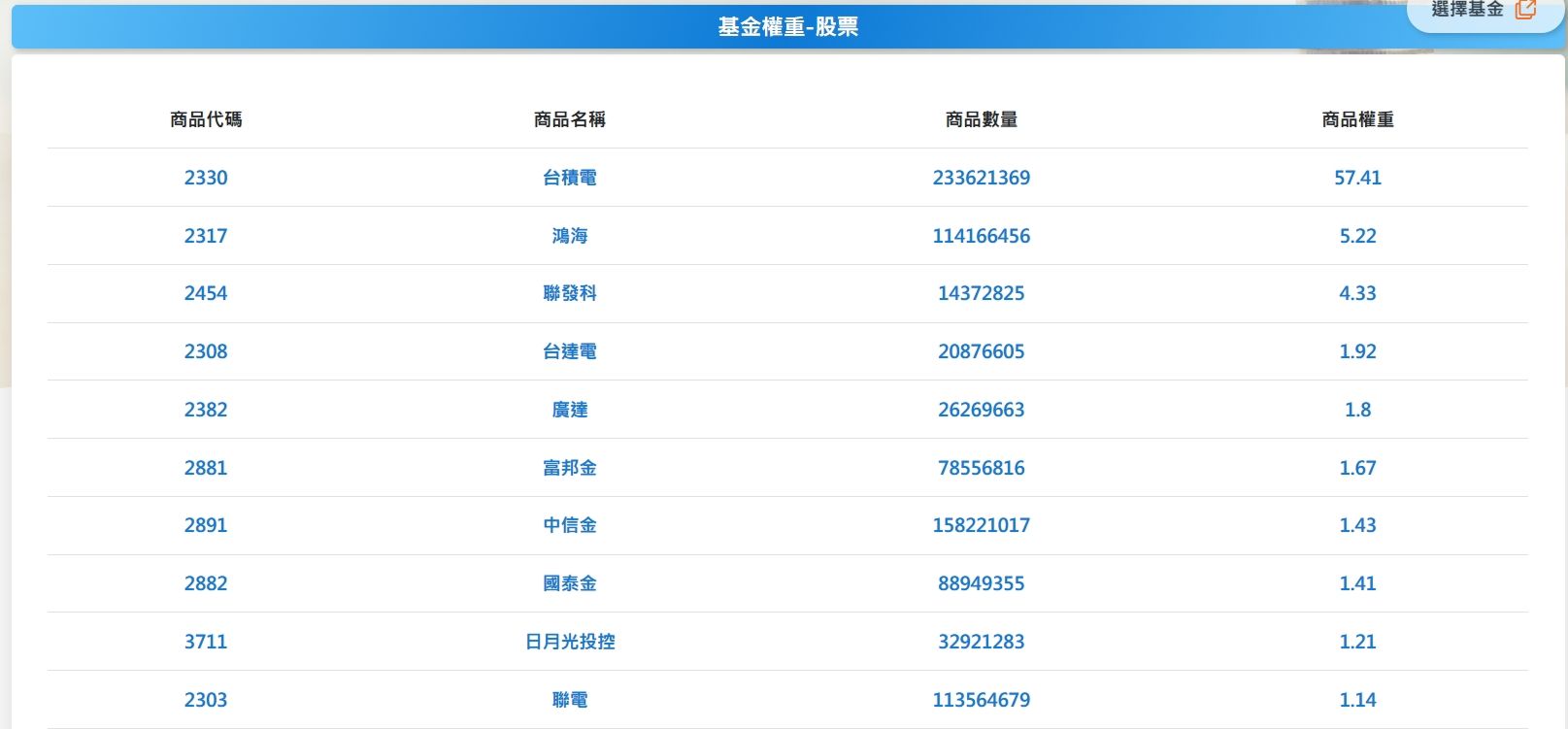Click weight value 1.41
Image resolution: width=1568 pixels, height=729 pixels.
tap(1357, 583)
